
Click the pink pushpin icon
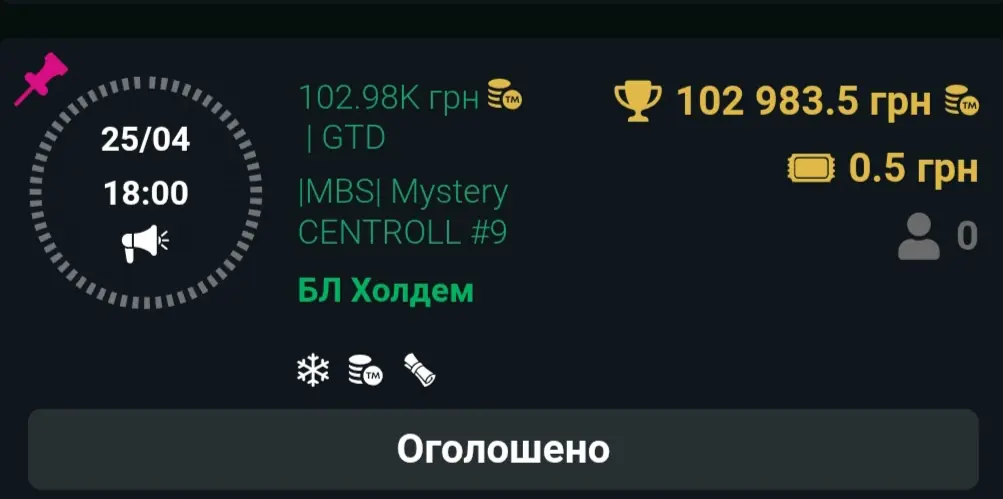[x=41, y=79]
